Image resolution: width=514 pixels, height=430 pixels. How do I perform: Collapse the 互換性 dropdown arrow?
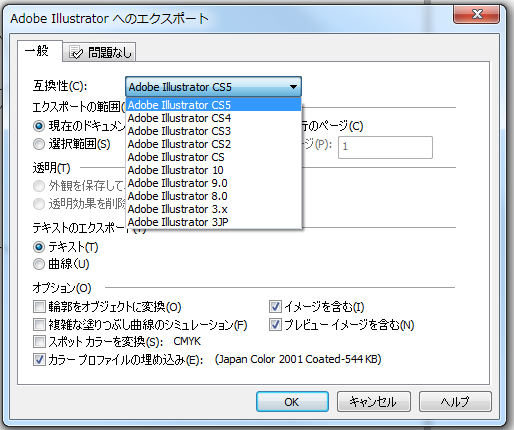tap(293, 87)
